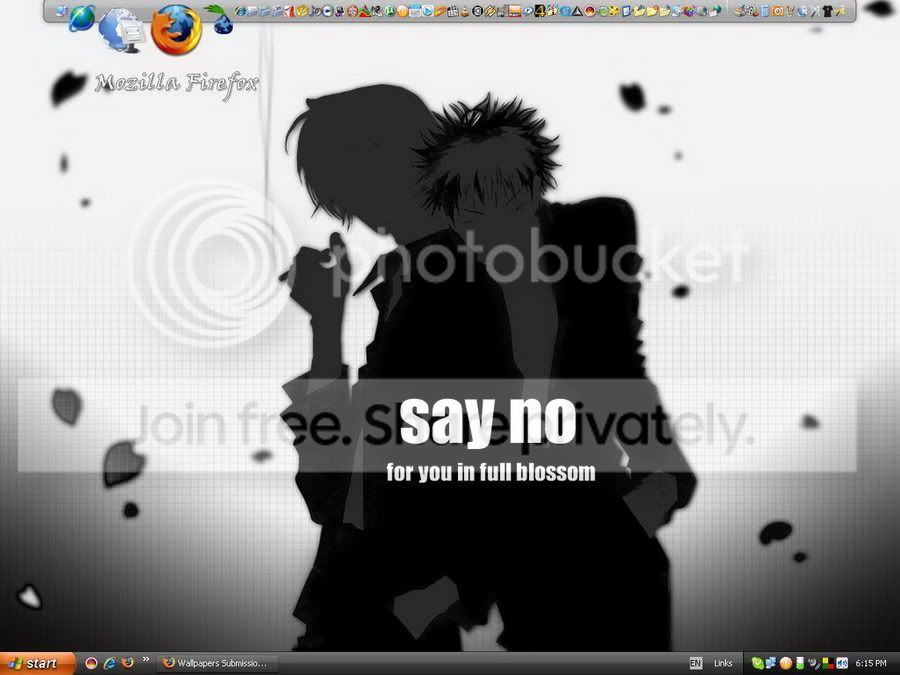Launch the large Mozilla Firefox dock icon
This screenshot has width=900, height=675.
[177, 30]
